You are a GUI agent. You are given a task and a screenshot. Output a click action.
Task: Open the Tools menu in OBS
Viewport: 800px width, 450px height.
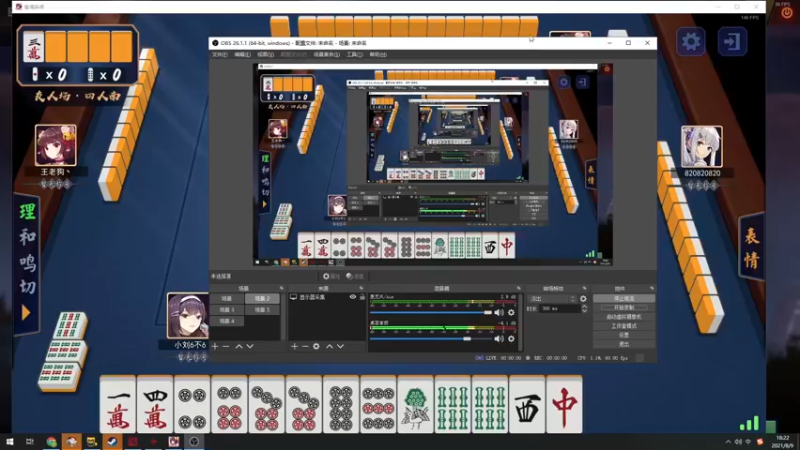(x=355, y=55)
